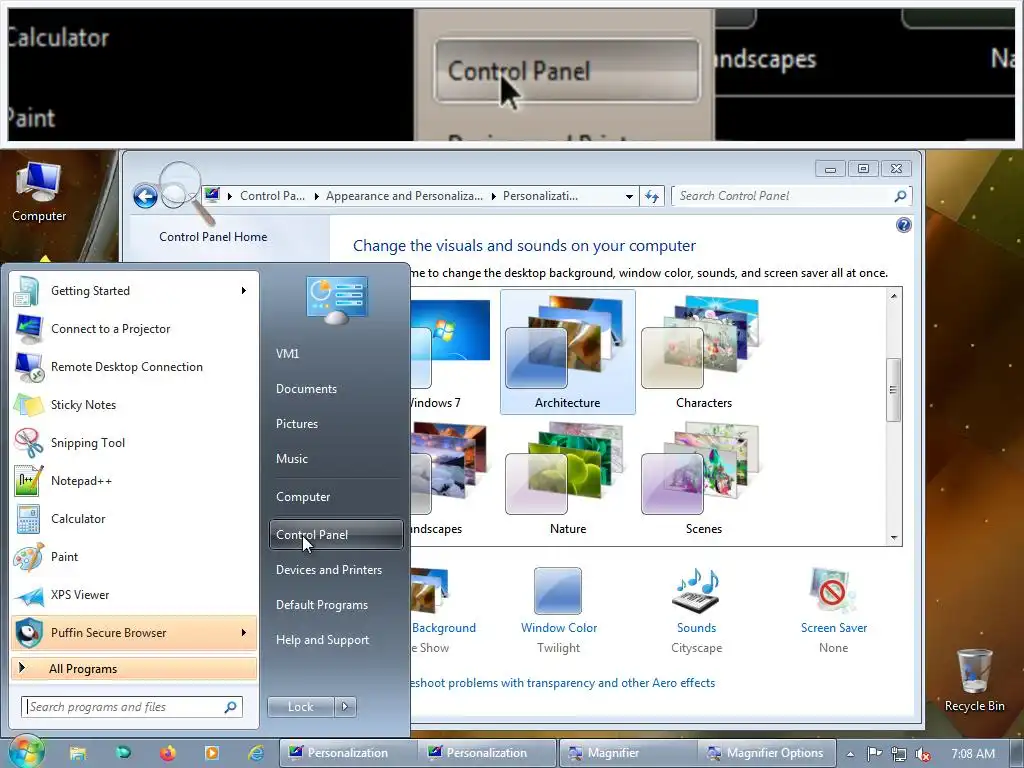Click the user account picture in Start menu

tap(337, 300)
